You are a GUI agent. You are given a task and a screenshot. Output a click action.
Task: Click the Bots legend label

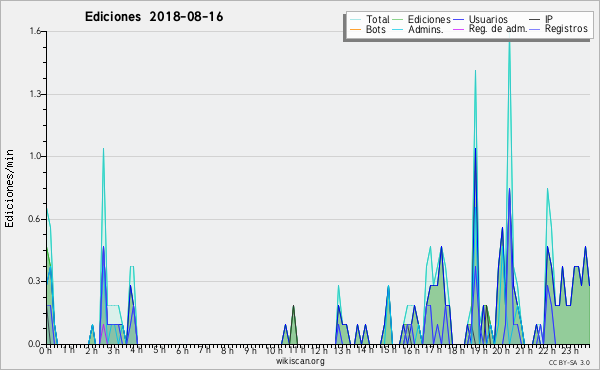click(375, 29)
